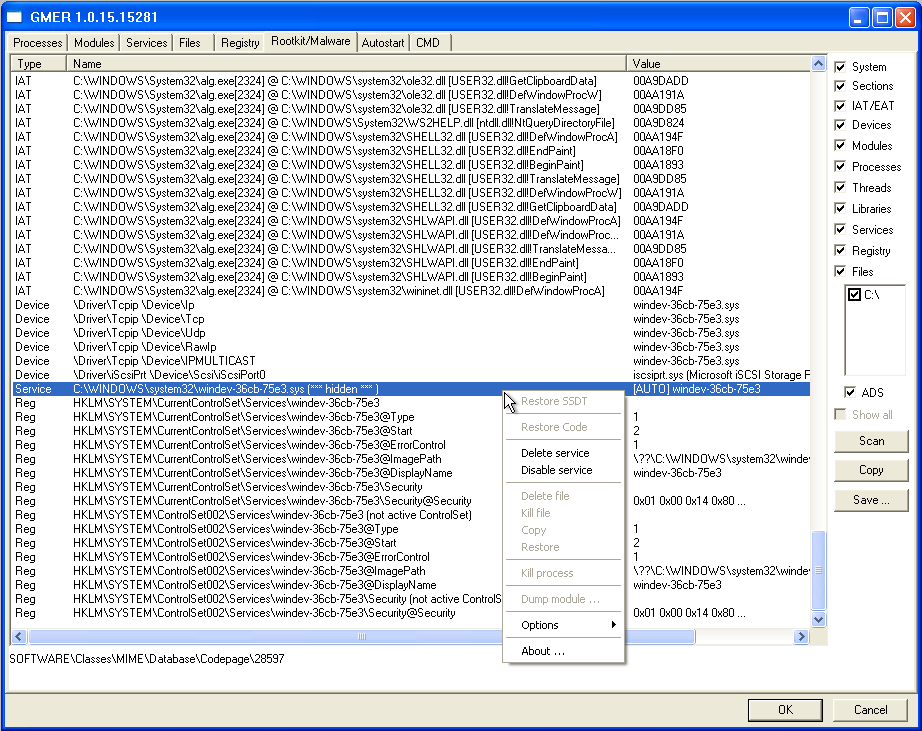Click the Save ... button
The image size is (922, 731).
870,499
